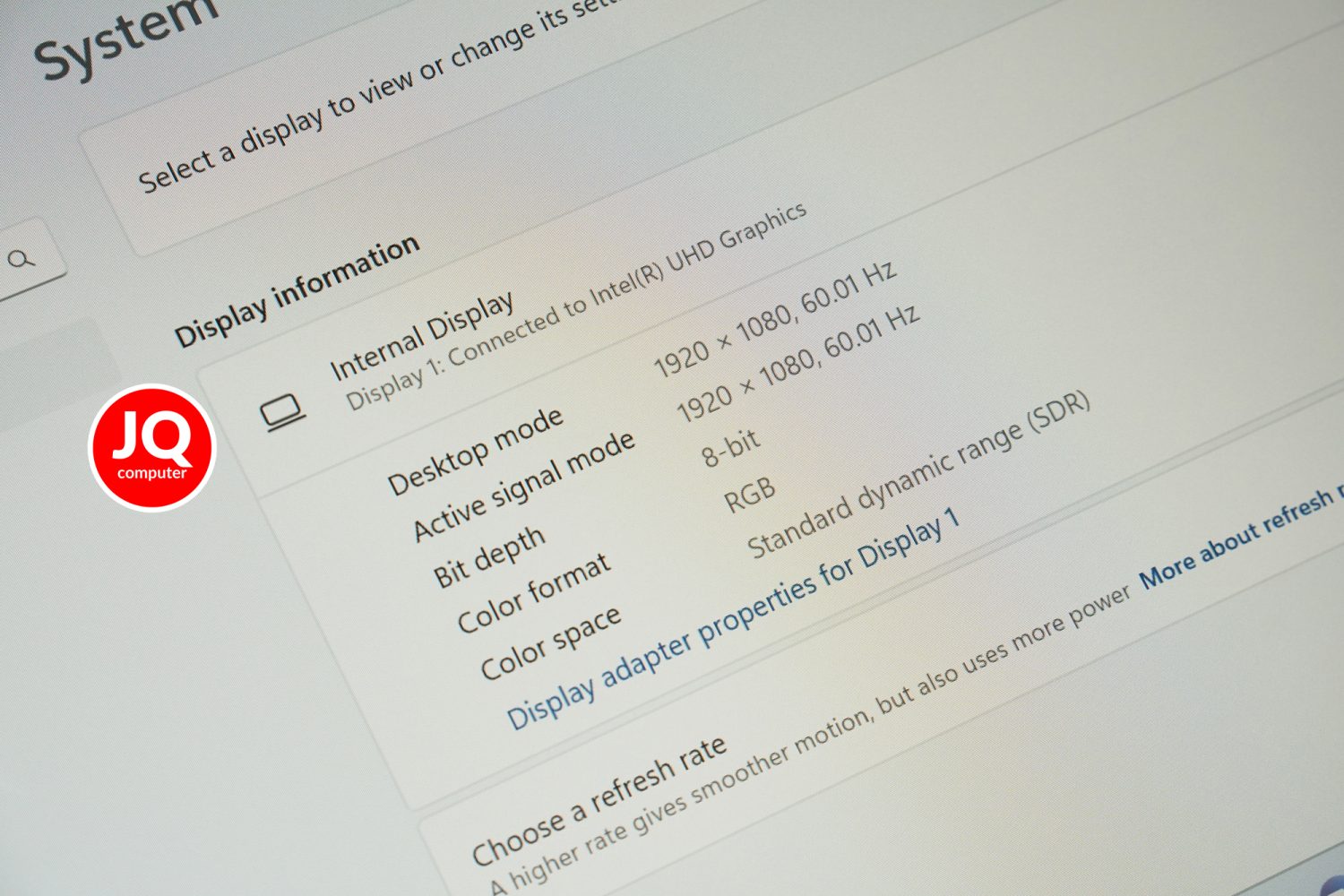Click the Active signal mode label
The image size is (1344, 896).
(x=523, y=487)
